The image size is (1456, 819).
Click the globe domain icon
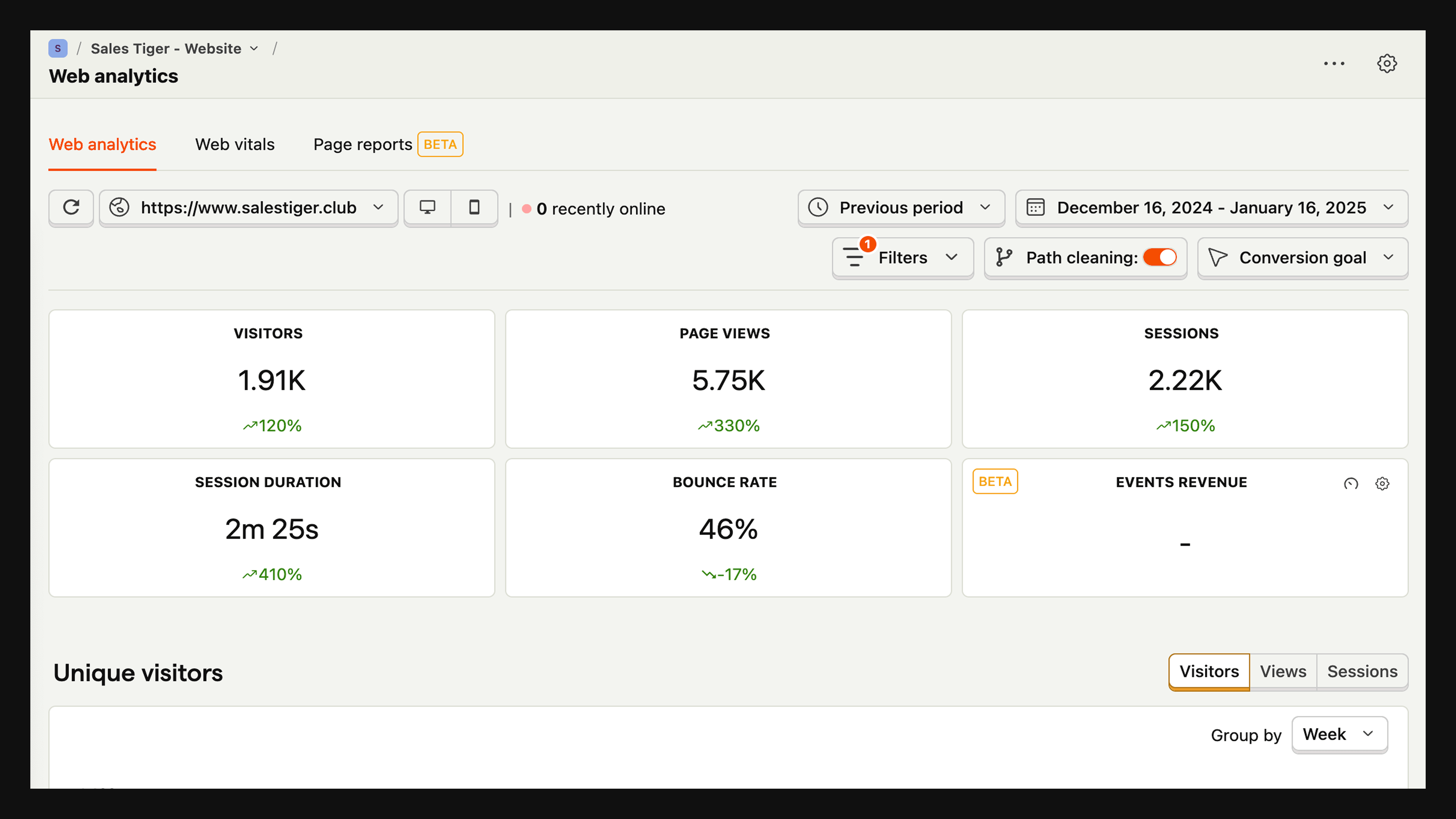pyautogui.click(x=119, y=207)
